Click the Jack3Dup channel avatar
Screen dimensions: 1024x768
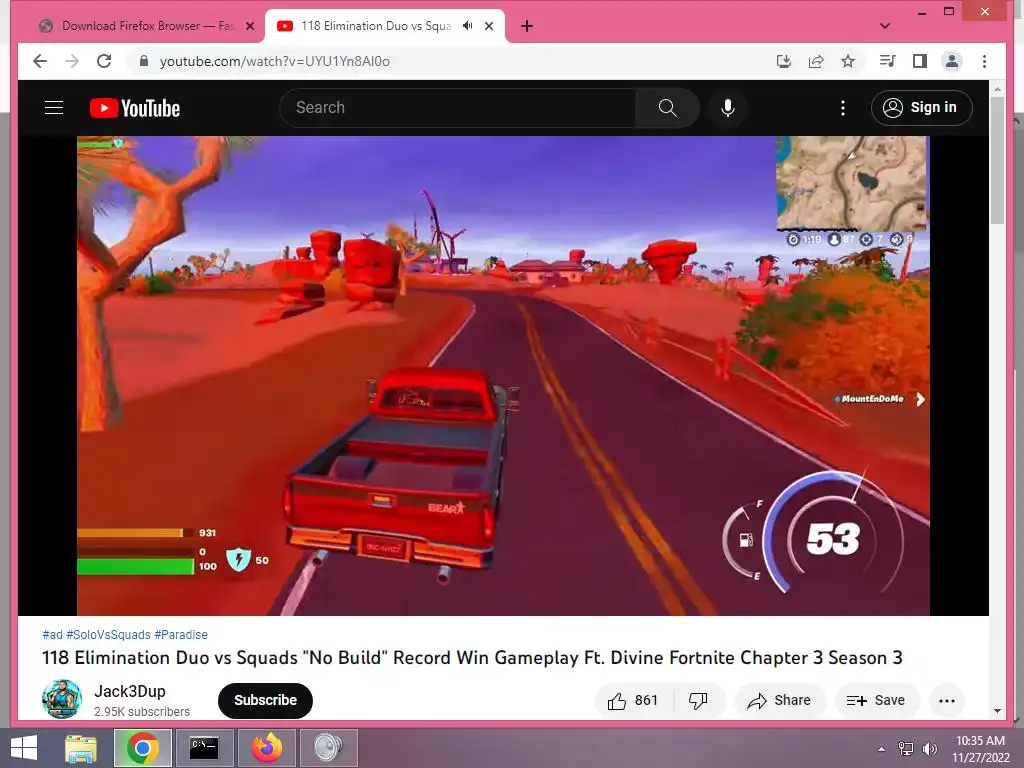tap(62, 699)
